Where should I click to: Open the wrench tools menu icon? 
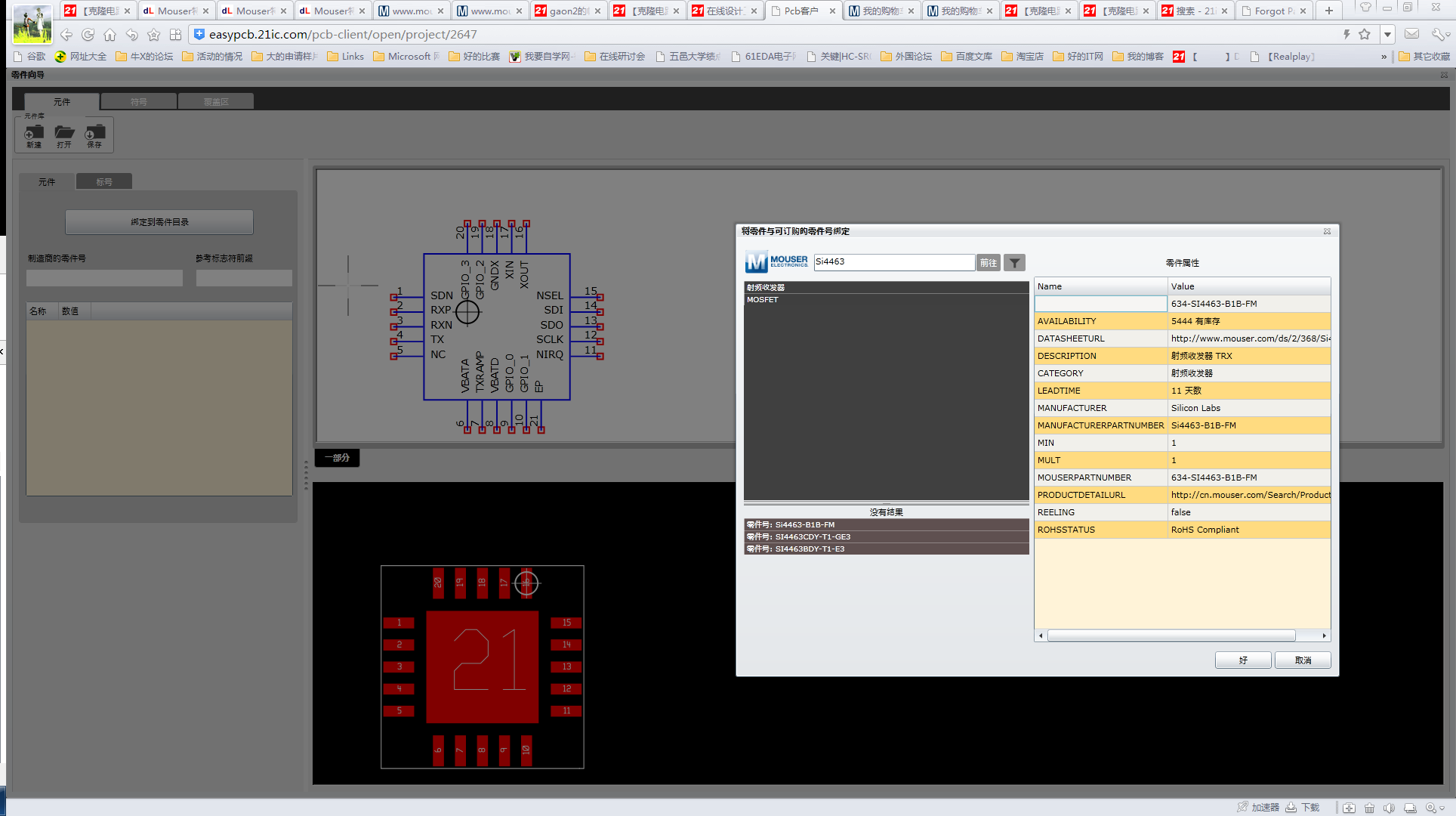(x=1439, y=34)
